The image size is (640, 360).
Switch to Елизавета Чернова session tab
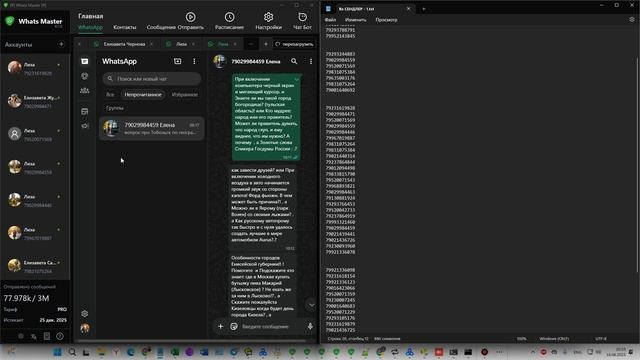coord(124,44)
